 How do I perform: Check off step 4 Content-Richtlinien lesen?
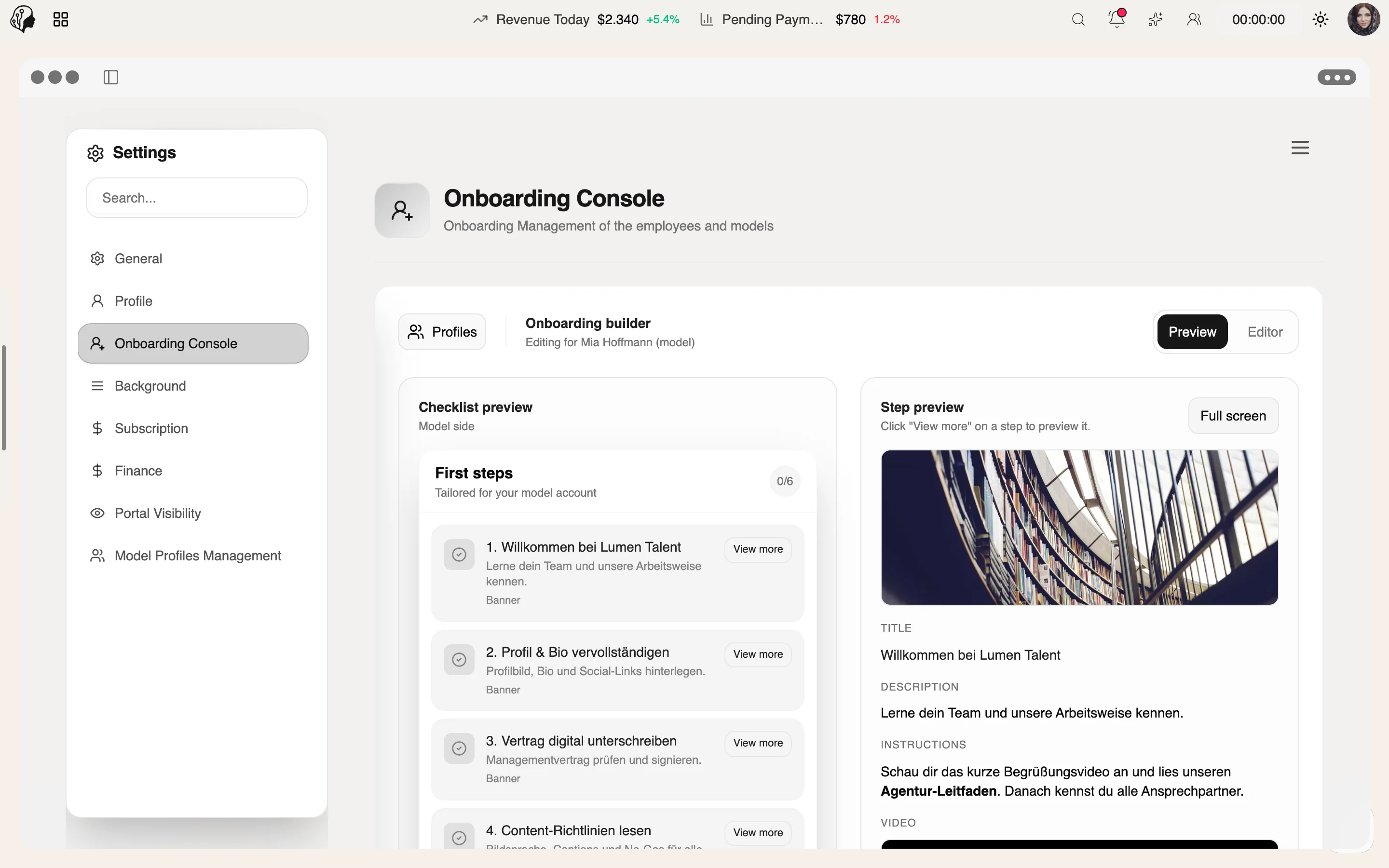click(x=459, y=838)
